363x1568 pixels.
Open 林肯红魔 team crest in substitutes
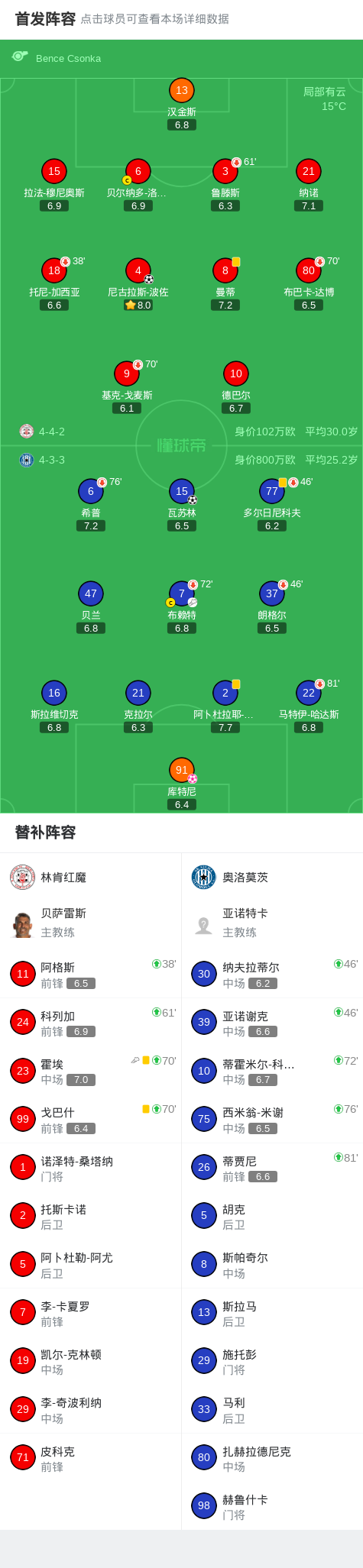[x=23, y=877]
